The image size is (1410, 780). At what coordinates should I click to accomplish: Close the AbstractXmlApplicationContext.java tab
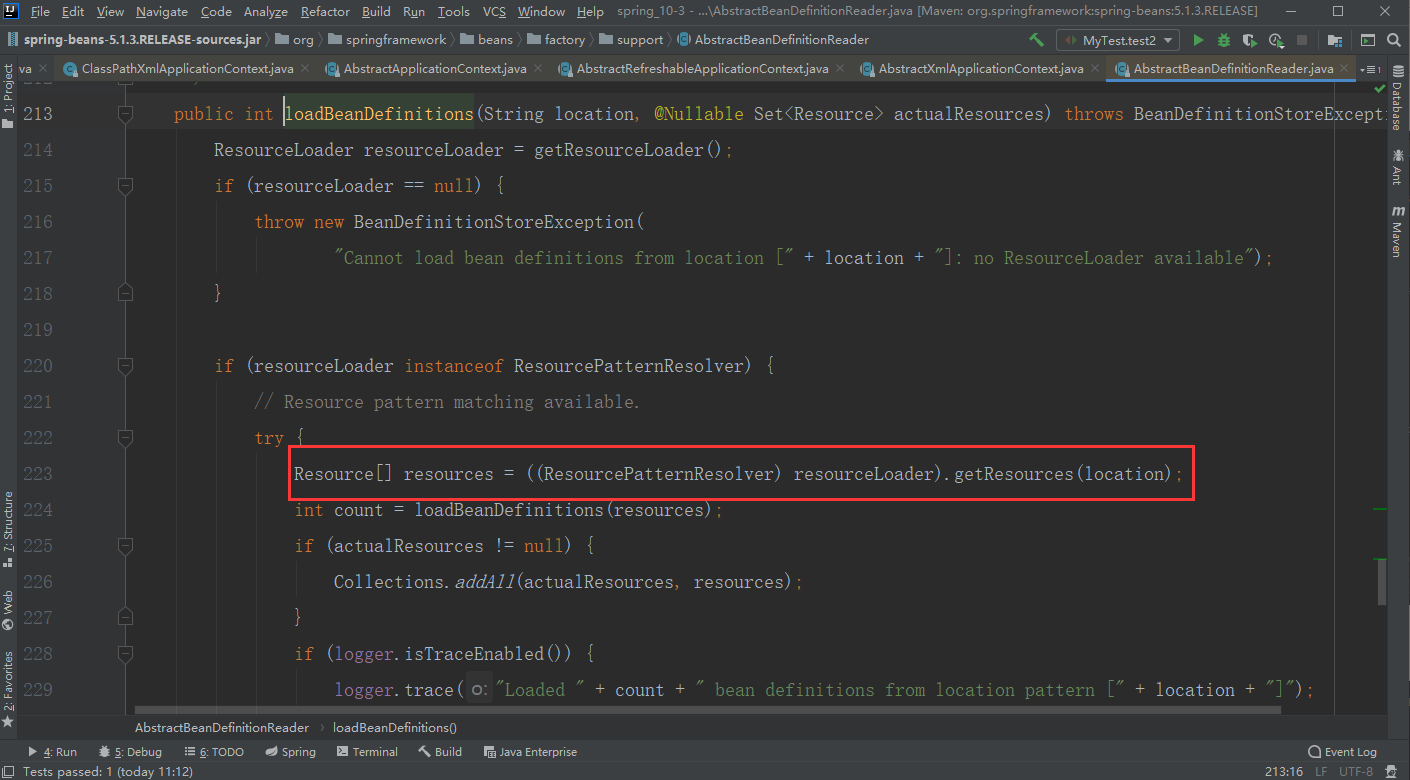[x=1094, y=69]
